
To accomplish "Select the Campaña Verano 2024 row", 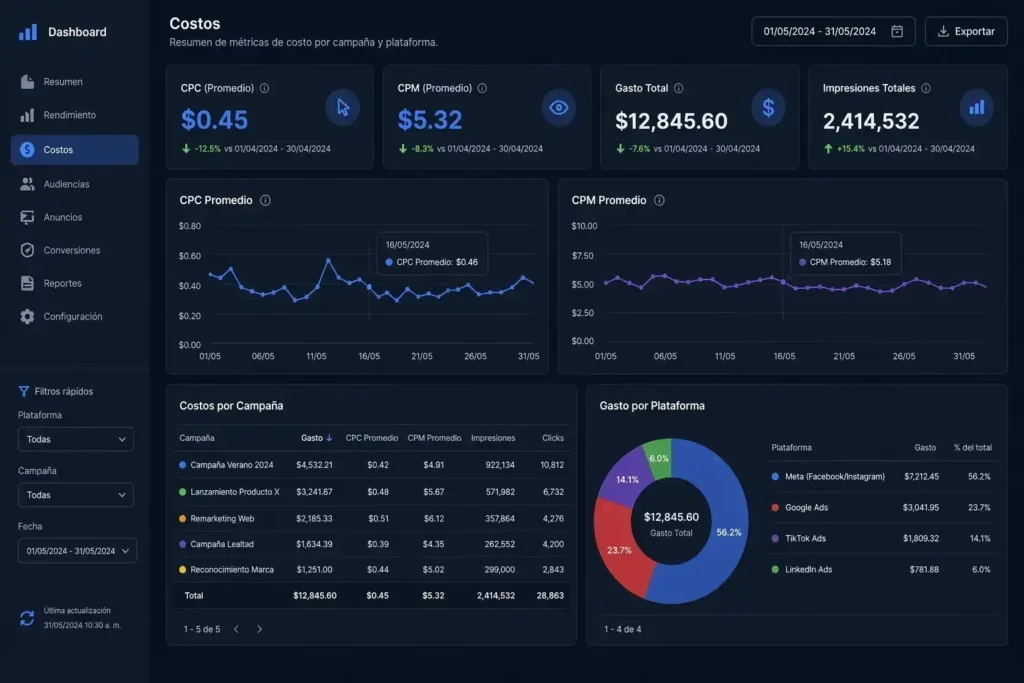I will (231, 465).
